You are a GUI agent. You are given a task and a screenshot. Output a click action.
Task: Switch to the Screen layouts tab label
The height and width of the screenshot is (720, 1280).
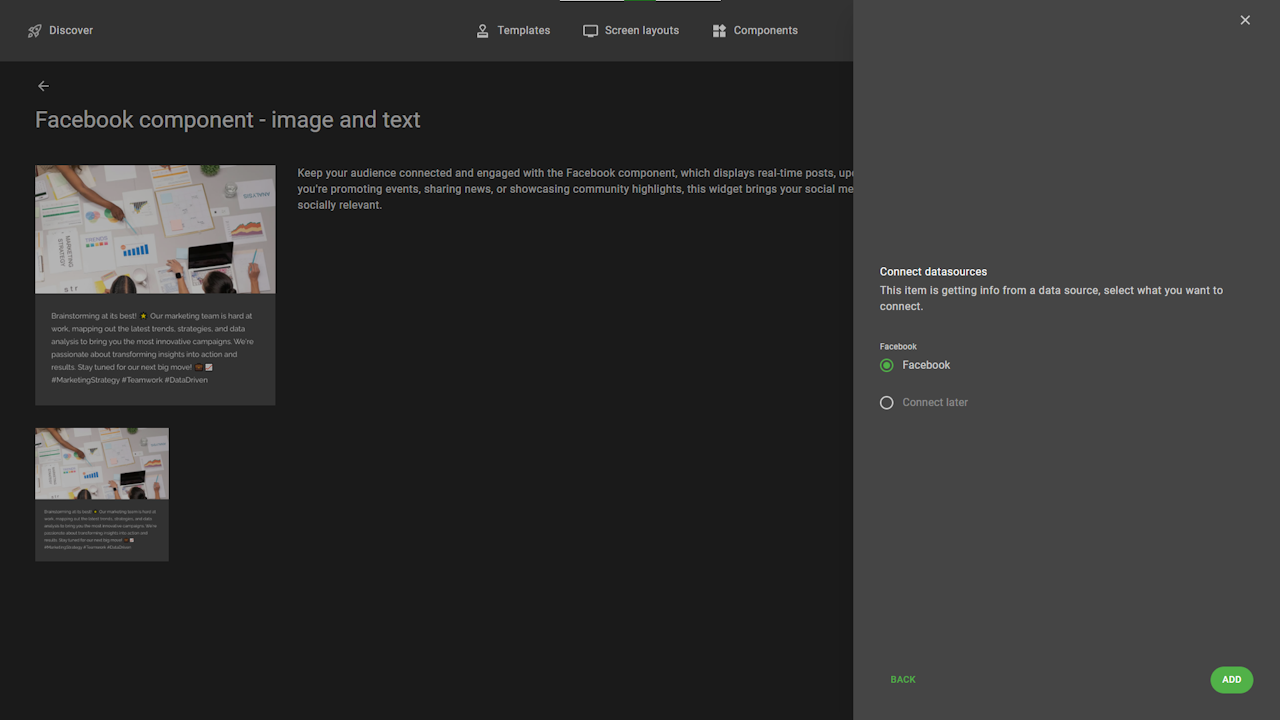642,31
